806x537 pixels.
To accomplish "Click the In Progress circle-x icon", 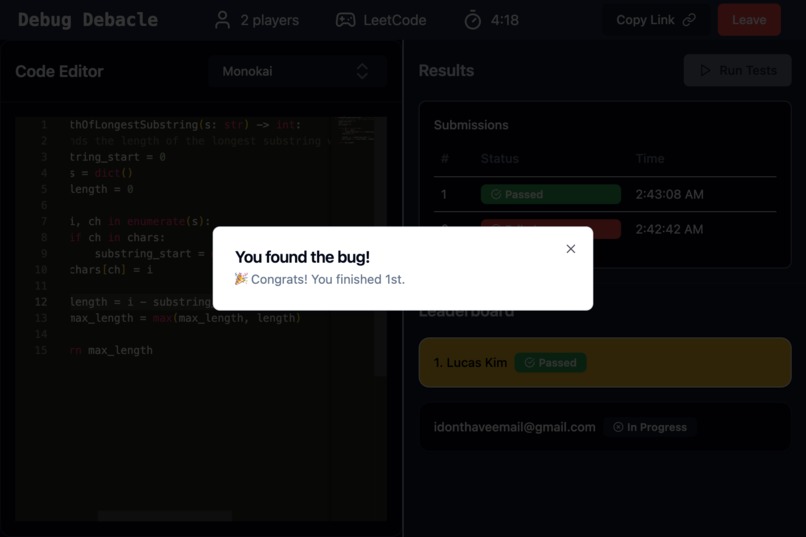I will pyautogui.click(x=618, y=427).
